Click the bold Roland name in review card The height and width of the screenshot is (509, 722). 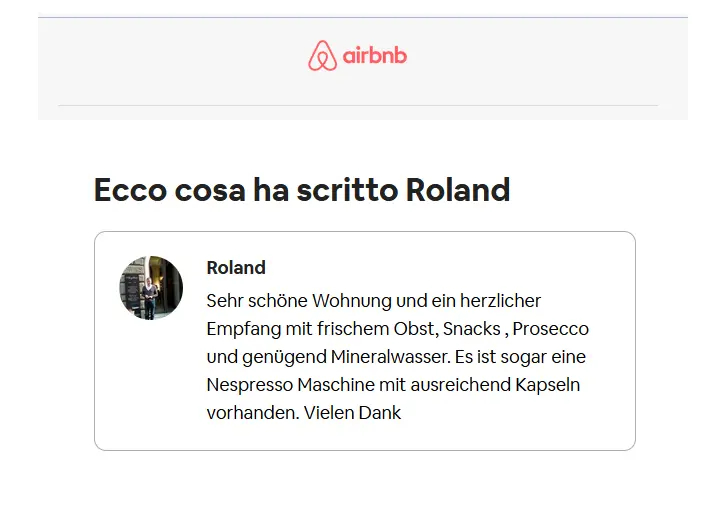pos(236,268)
